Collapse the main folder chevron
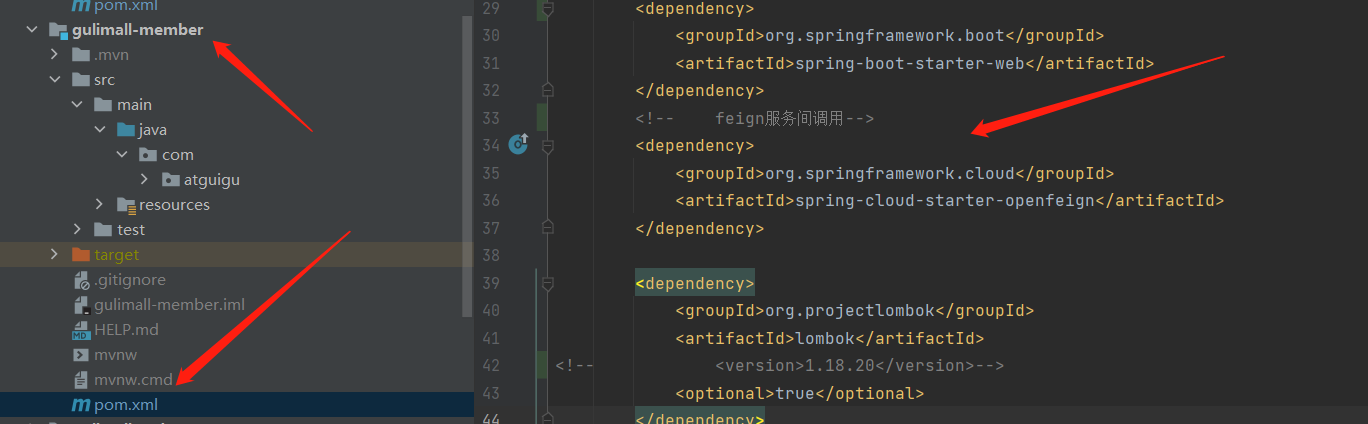The height and width of the screenshot is (424, 1368). point(77,105)
